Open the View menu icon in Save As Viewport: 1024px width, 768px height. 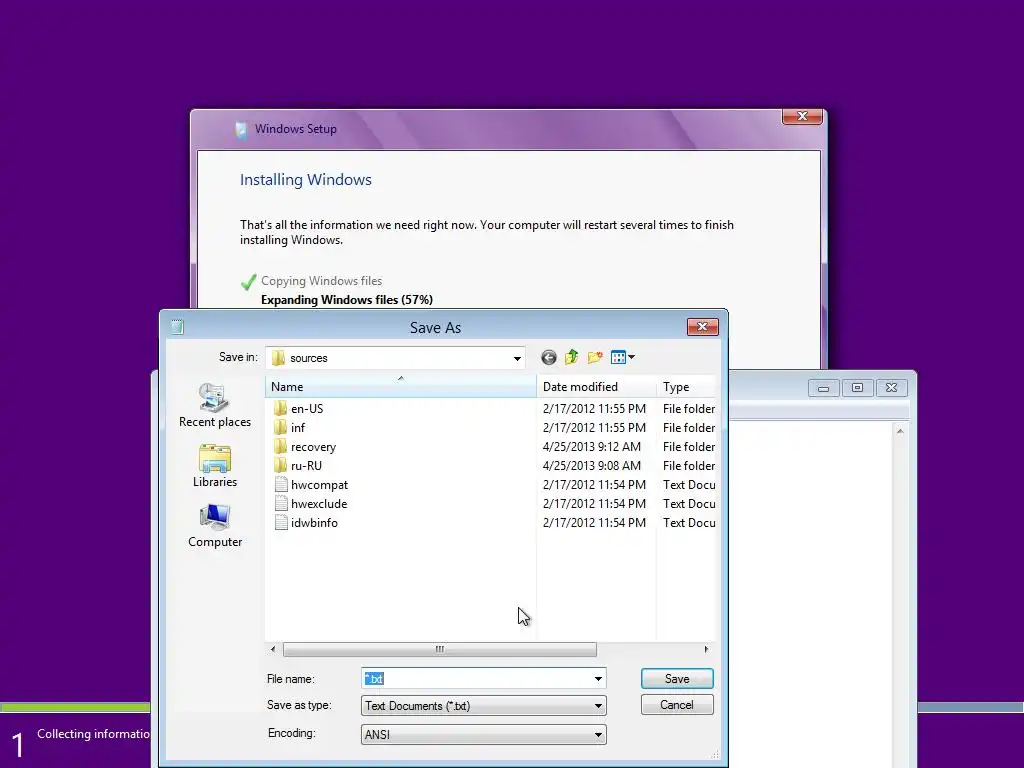pos(622,357)
